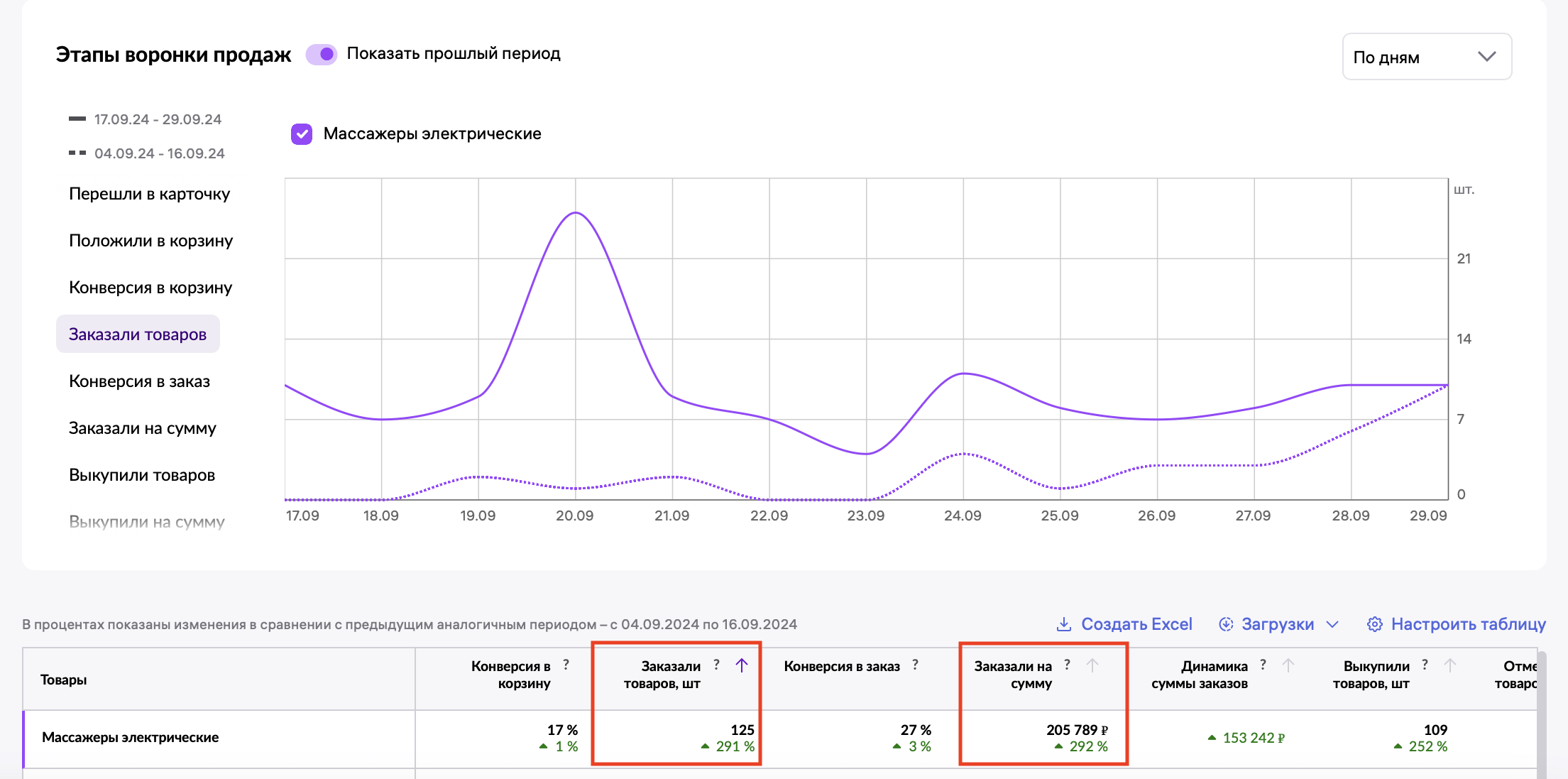The width and height of the screenshot is (1568, 779).
Task: Click 'Настроить таблицу' link
Action: pyautogui.click(x=1468, y=624)
